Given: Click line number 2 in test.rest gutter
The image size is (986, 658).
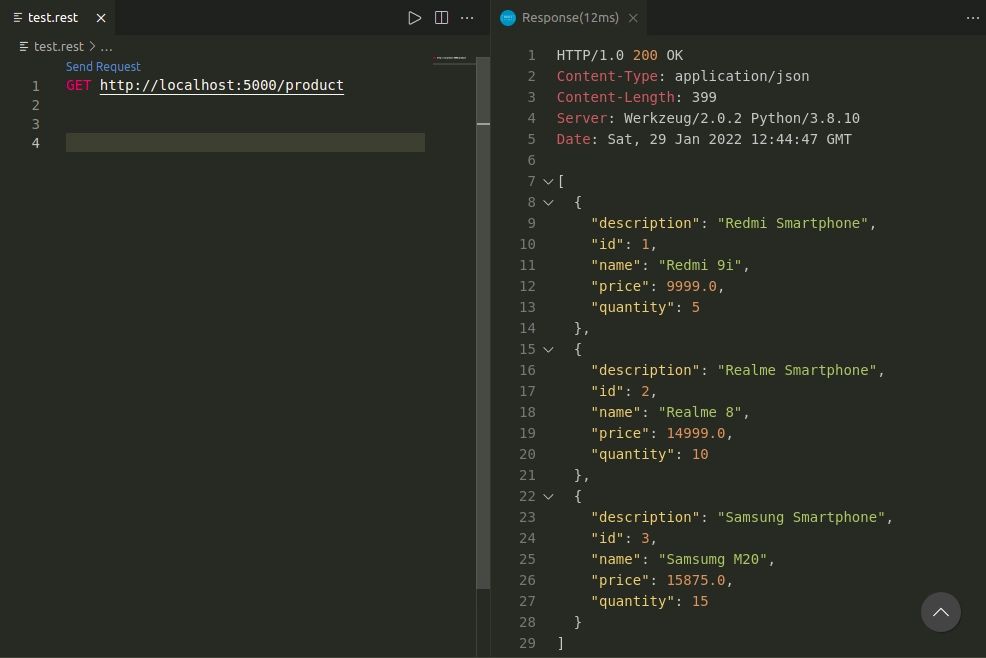Looking at the screenshot, I should (x=36, y=105).
